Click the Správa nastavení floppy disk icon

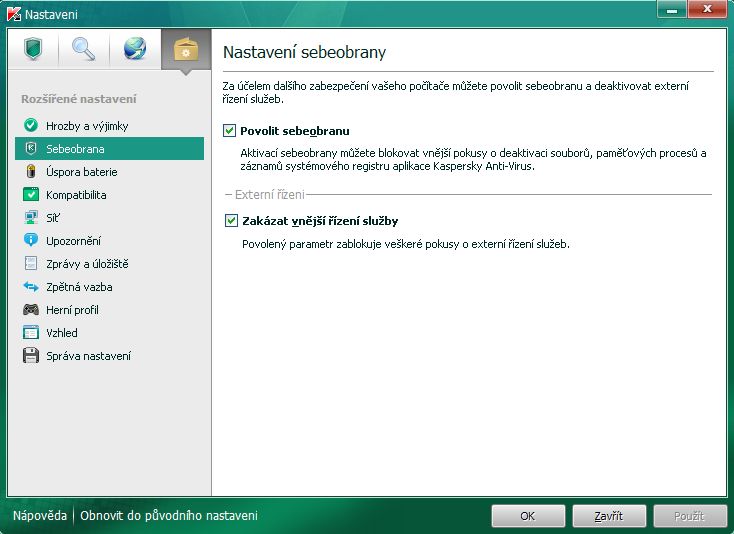coord(31,355)
